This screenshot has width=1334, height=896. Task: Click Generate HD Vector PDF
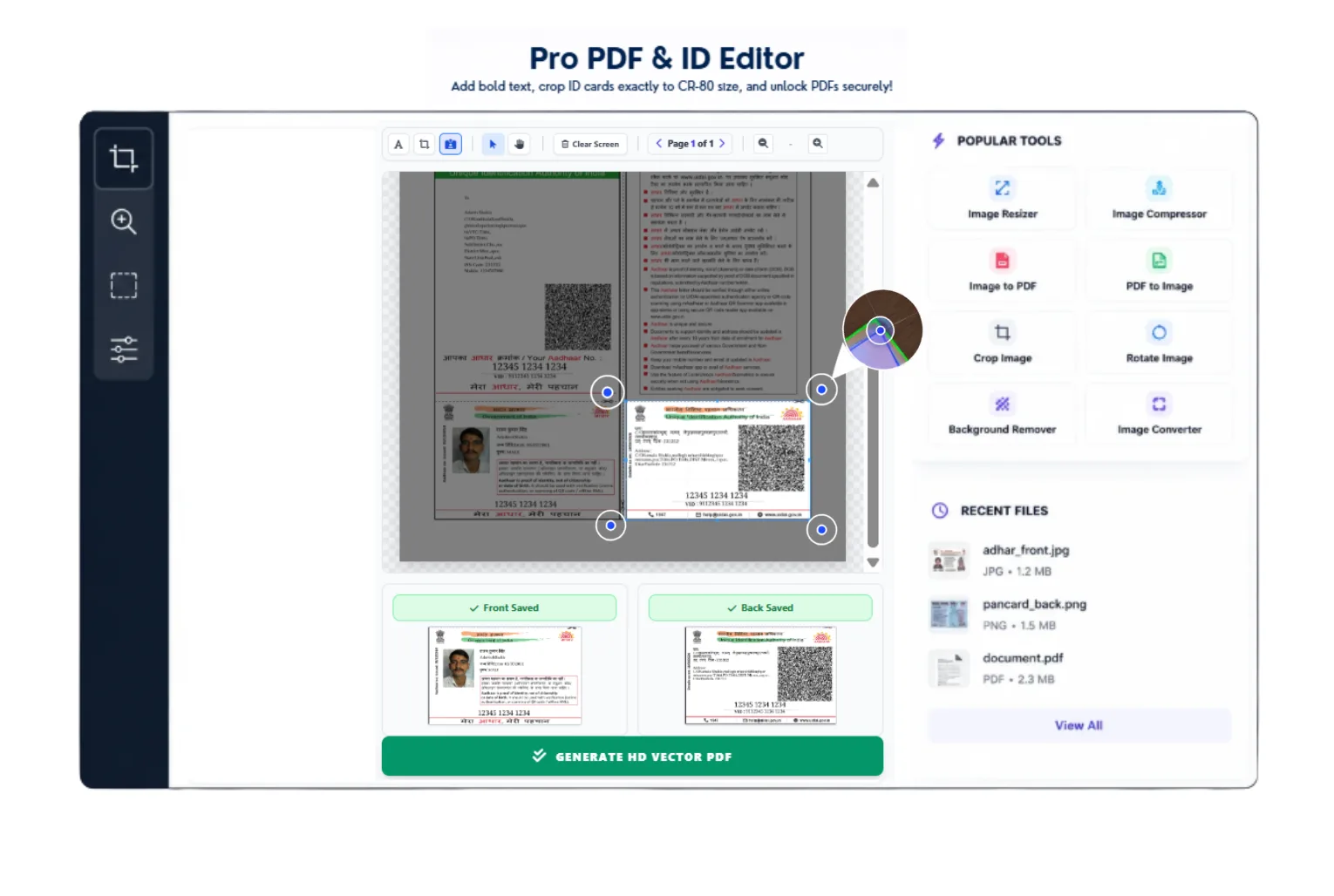(632, 756)
